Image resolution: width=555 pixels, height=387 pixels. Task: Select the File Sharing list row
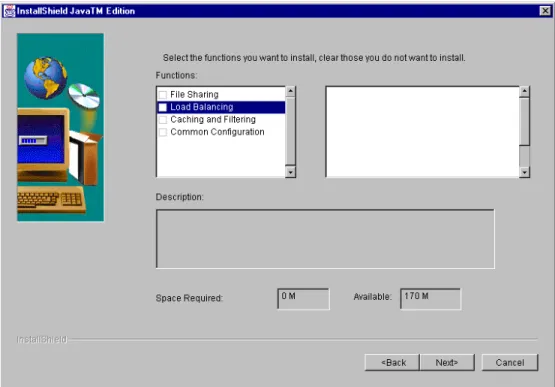coord(221,95)
